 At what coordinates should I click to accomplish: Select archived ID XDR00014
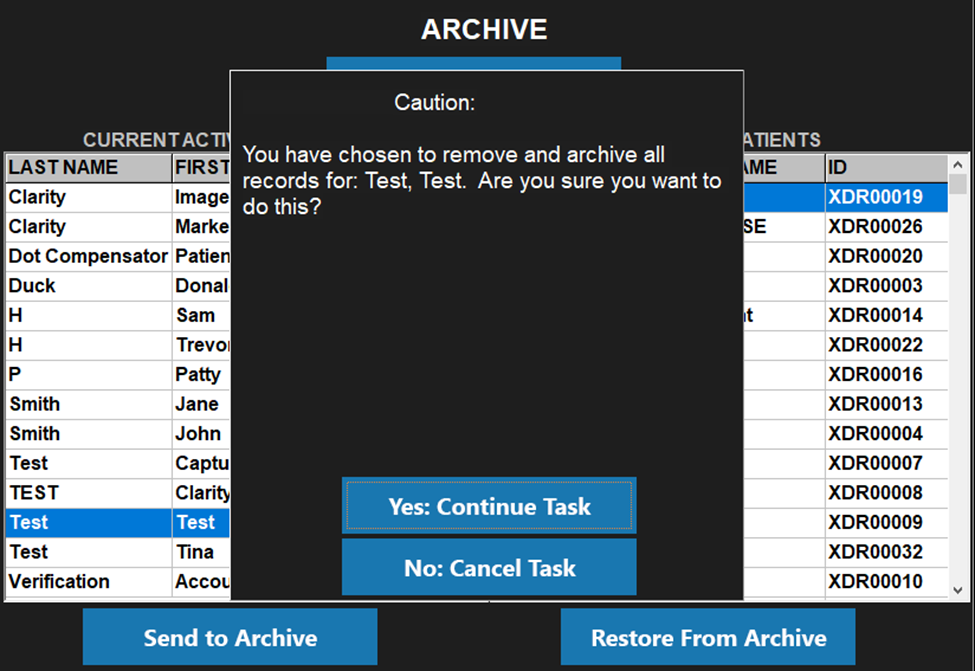tap(887, 315)
